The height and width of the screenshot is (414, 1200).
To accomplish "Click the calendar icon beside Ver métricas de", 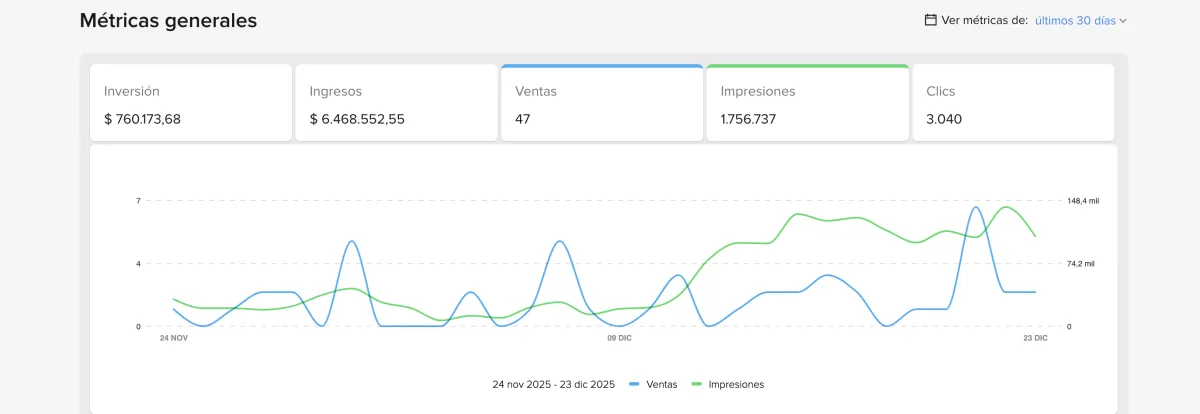I will (930, 20).
